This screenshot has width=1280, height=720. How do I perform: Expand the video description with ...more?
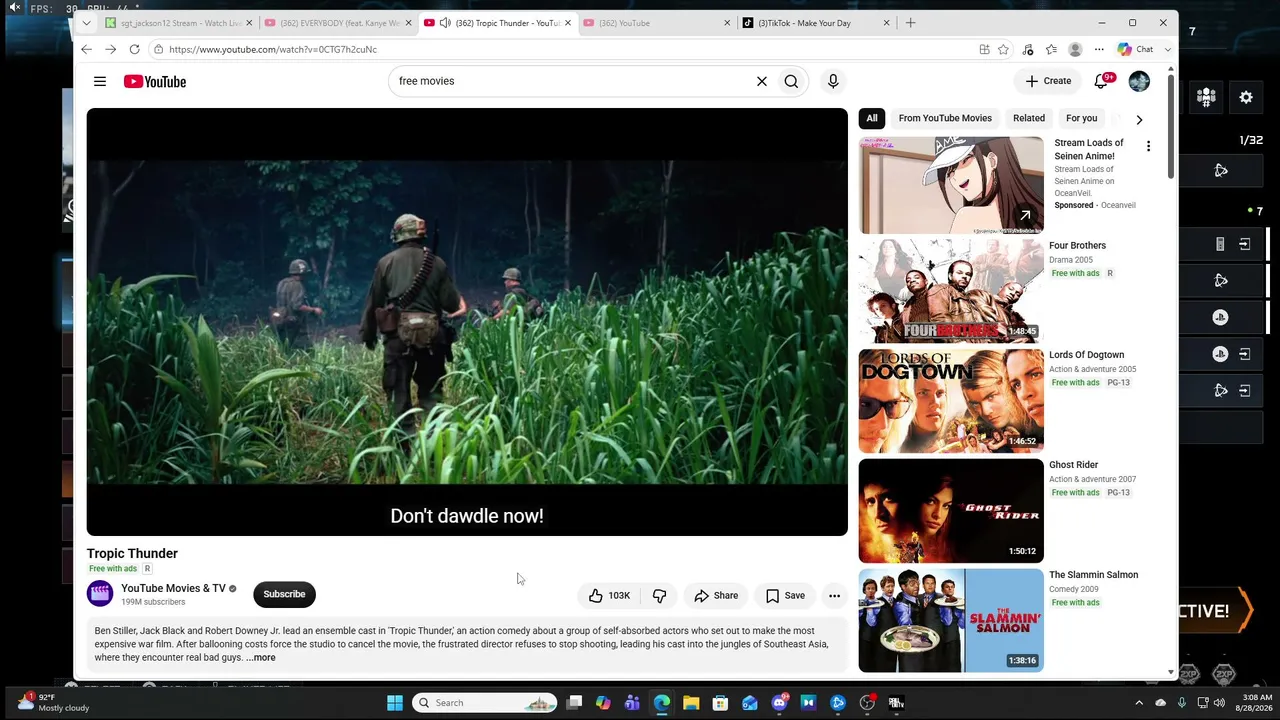tap(261, 658)
